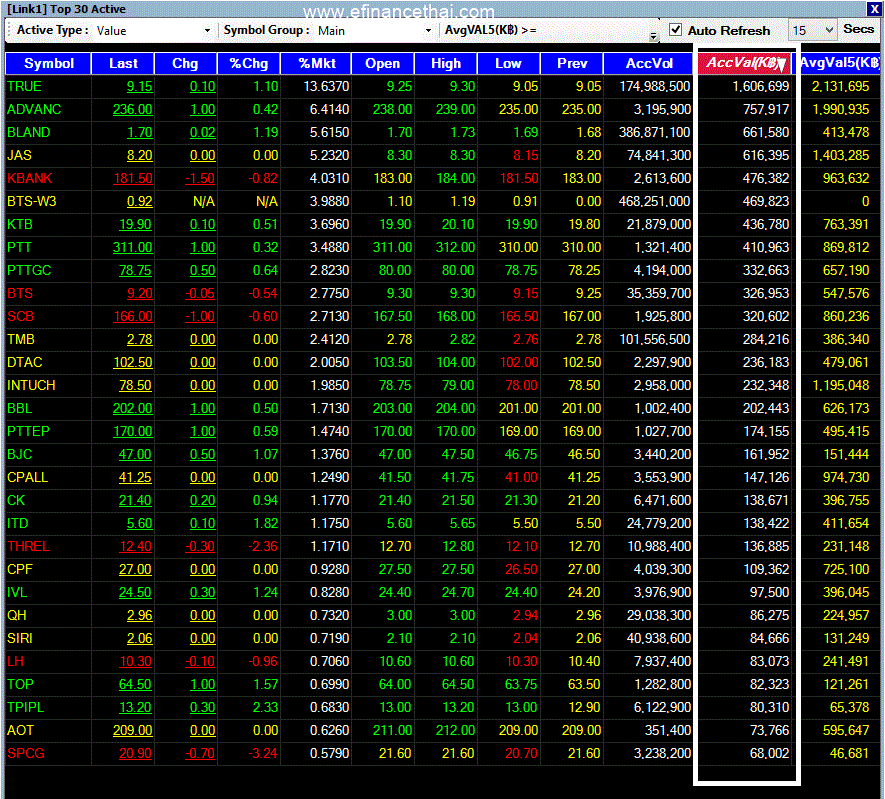Click BBL last price 202.00
Viewport: 885px width, 799px height.
tap(133, 409)
